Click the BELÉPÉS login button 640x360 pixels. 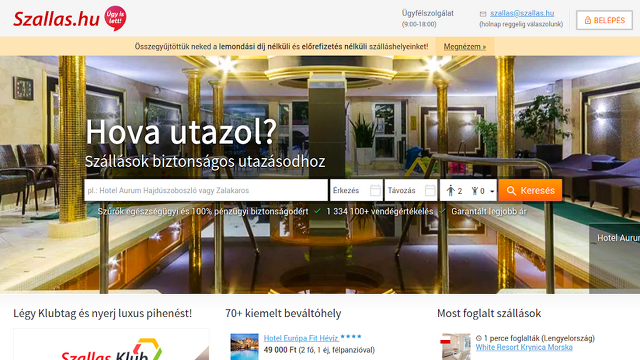point(604,20)
